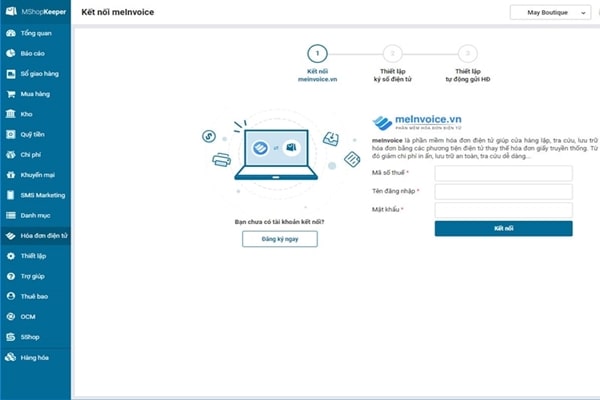Open the Báo cáo menu item
This screenshot has width=600, height=400.
35,54
